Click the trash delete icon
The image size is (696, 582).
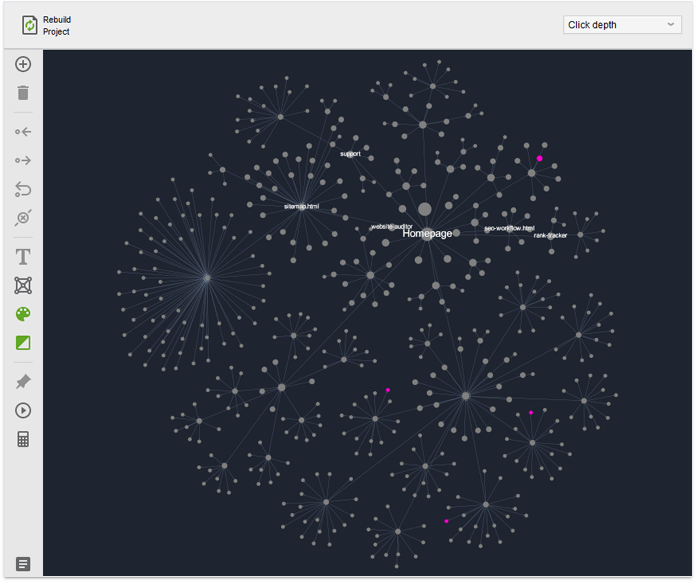23,93
